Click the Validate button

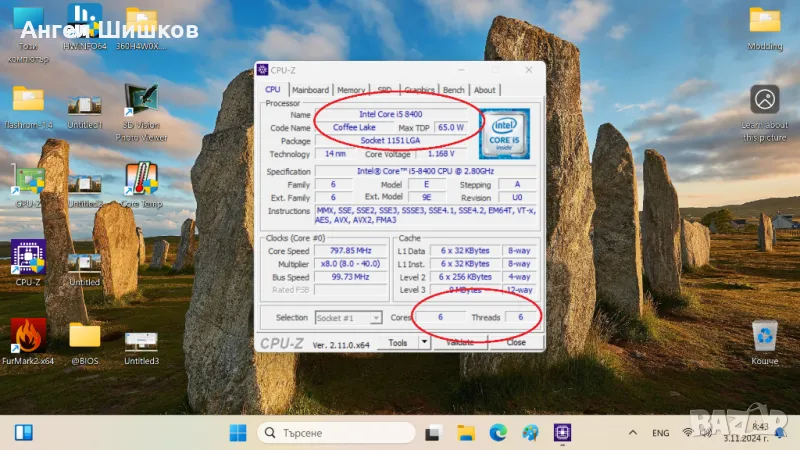click(459, 342)
